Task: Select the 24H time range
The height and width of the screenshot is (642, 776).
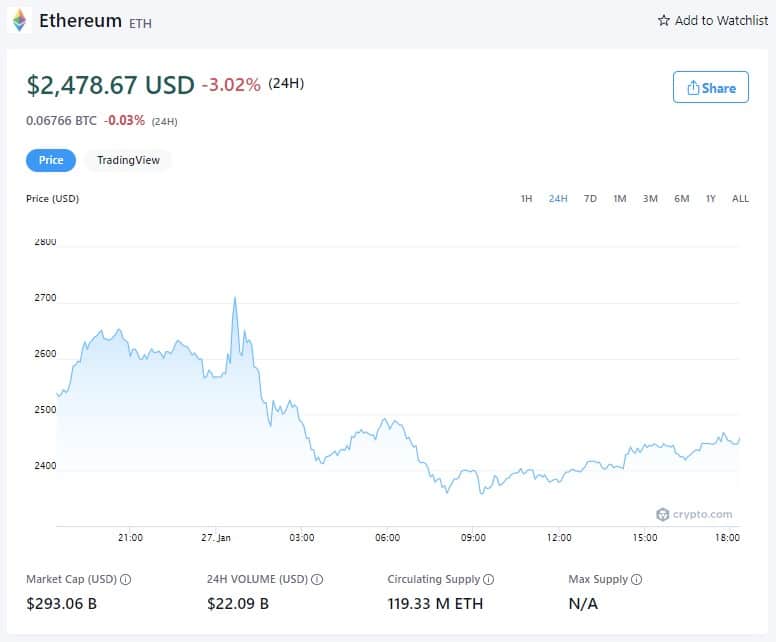Action: coord(558,198)
